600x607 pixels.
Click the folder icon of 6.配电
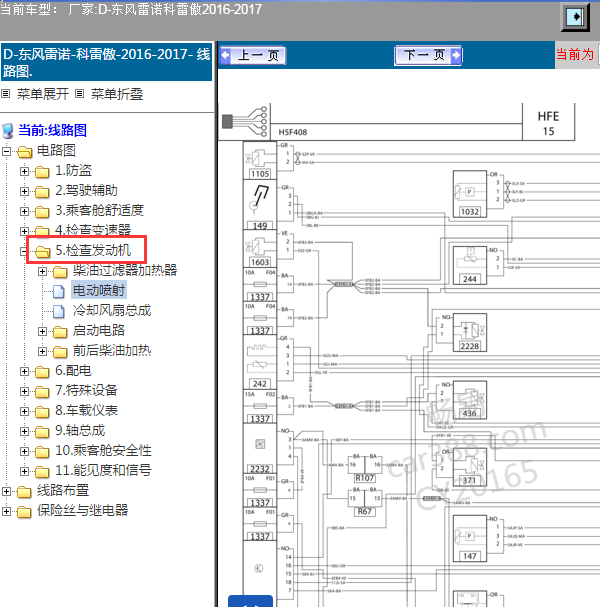click(x=42, y=372)
